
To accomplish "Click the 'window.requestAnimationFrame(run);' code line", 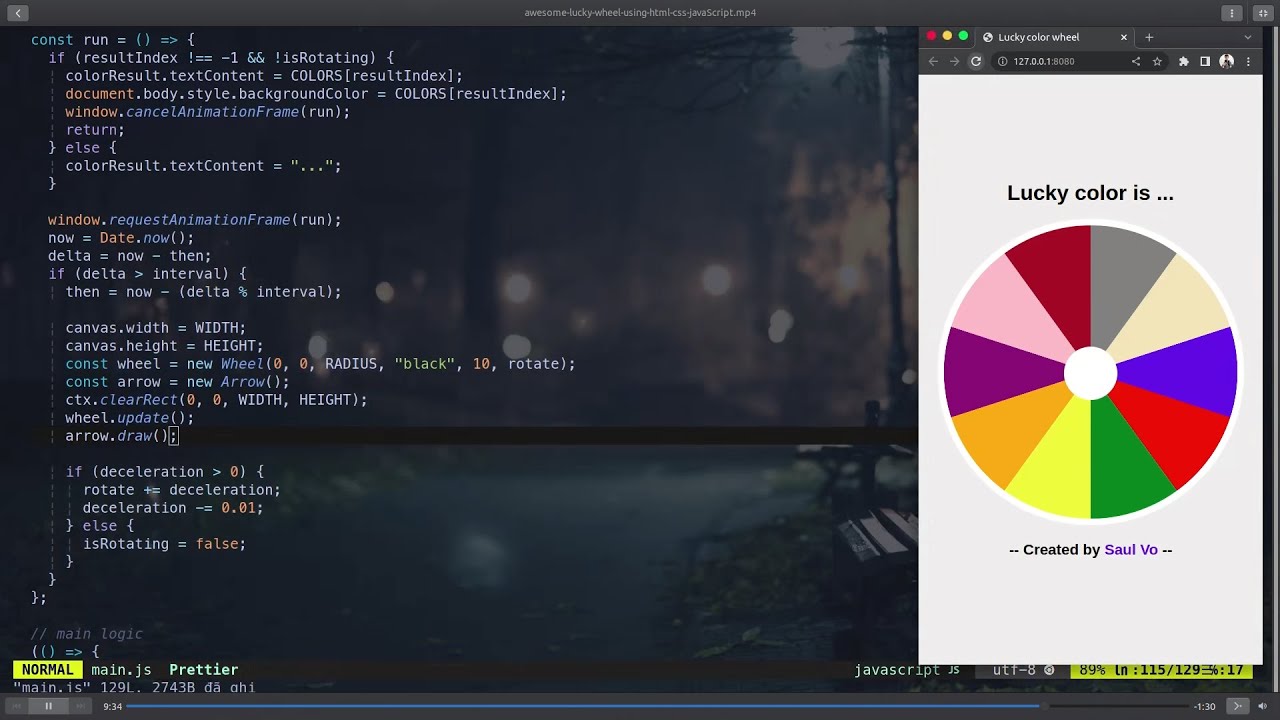I will click(x=195, y=220).
